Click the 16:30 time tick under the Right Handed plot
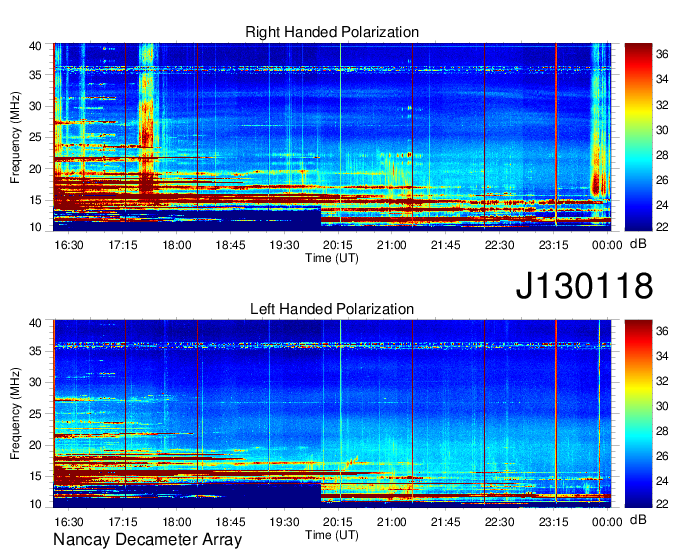Image resolution: width=680 pixels, height=552 pixels. click(69, 245)
